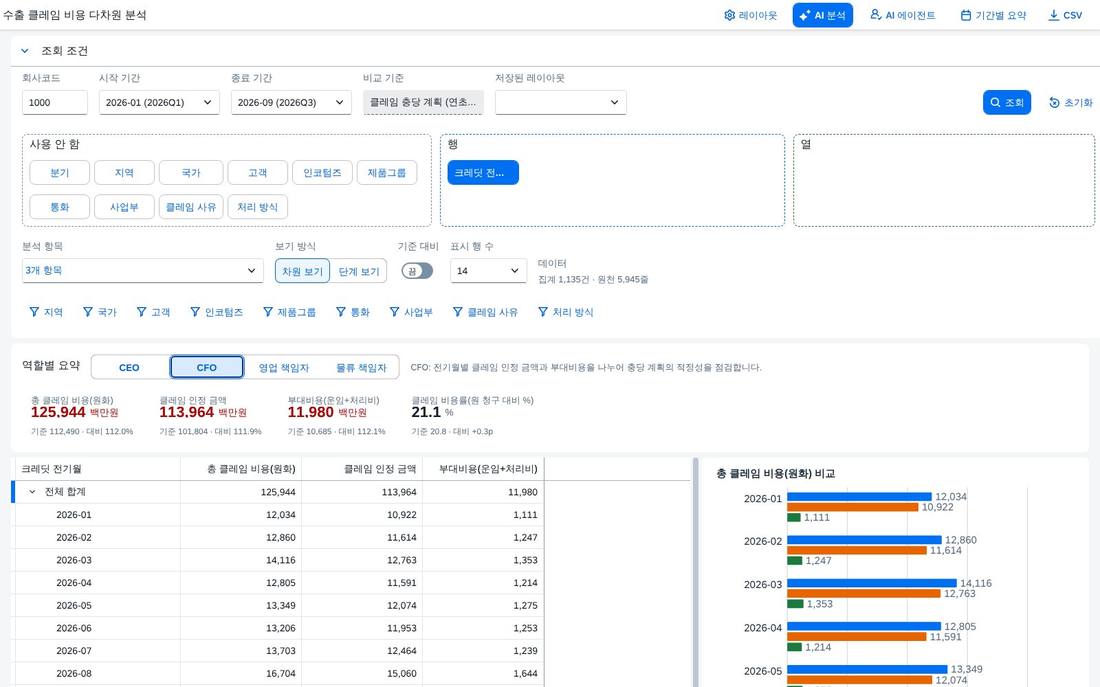Switch to the 물류 책임자 tab

click(361, 367)
